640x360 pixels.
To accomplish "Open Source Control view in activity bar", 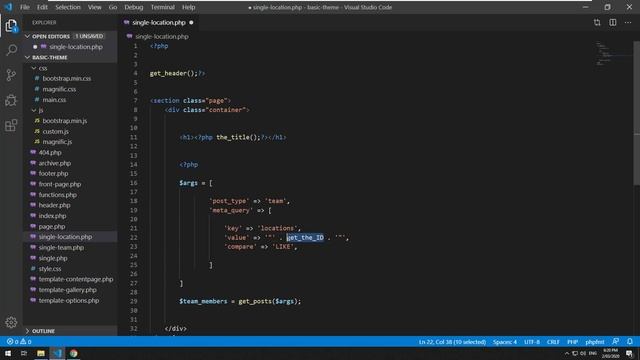I will (x=11, y=75).
